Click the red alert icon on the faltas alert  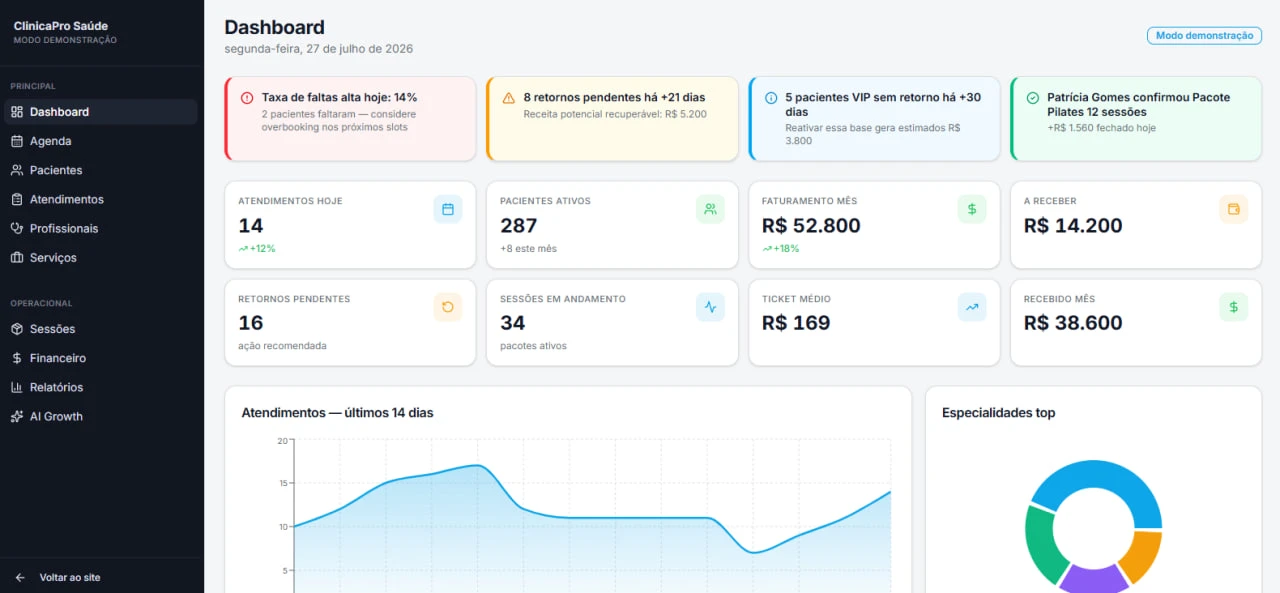247,98
